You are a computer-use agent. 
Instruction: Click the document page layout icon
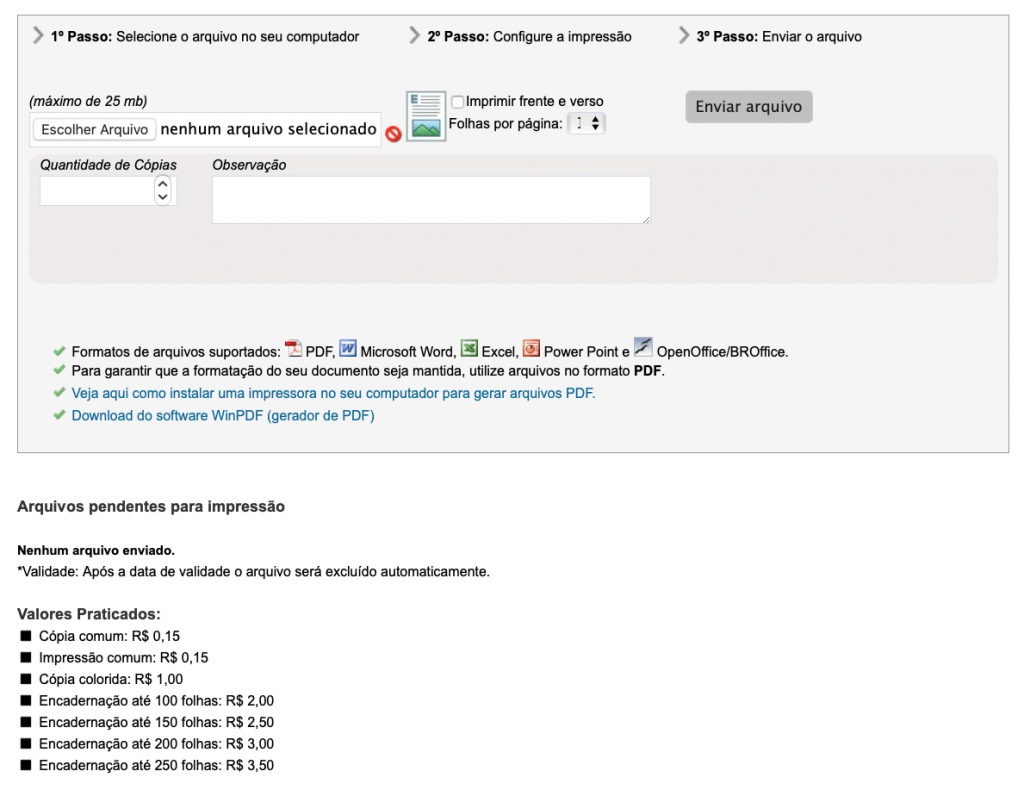(x=425, y=116)
